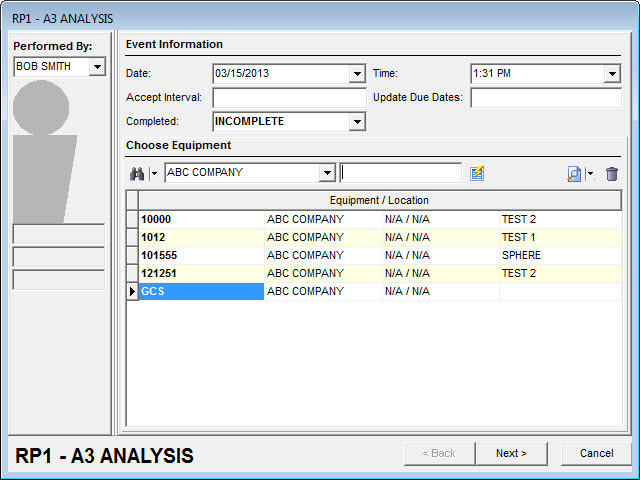This screenshot has height=480, width=640.
Task: Expand the Date picker dropdown
Action: click(x=357, y=73)
